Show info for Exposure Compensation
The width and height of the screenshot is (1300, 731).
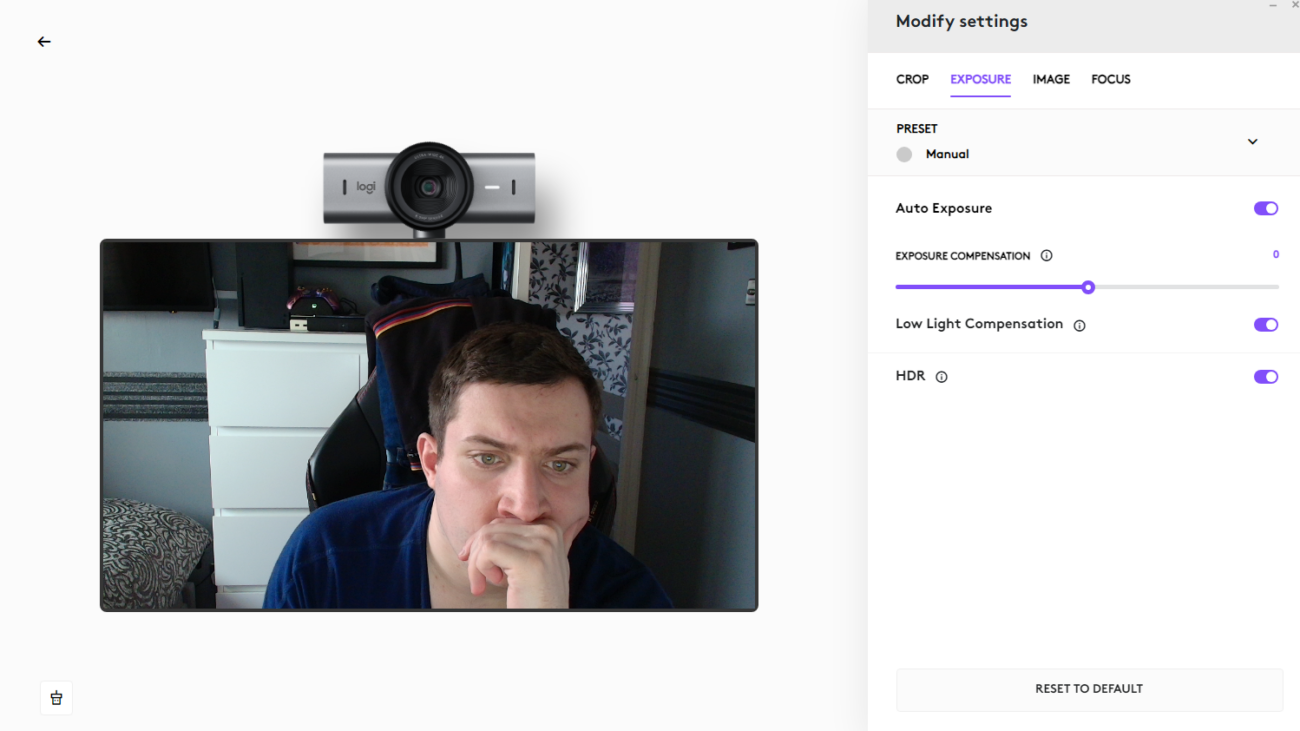coord(1046,256)
